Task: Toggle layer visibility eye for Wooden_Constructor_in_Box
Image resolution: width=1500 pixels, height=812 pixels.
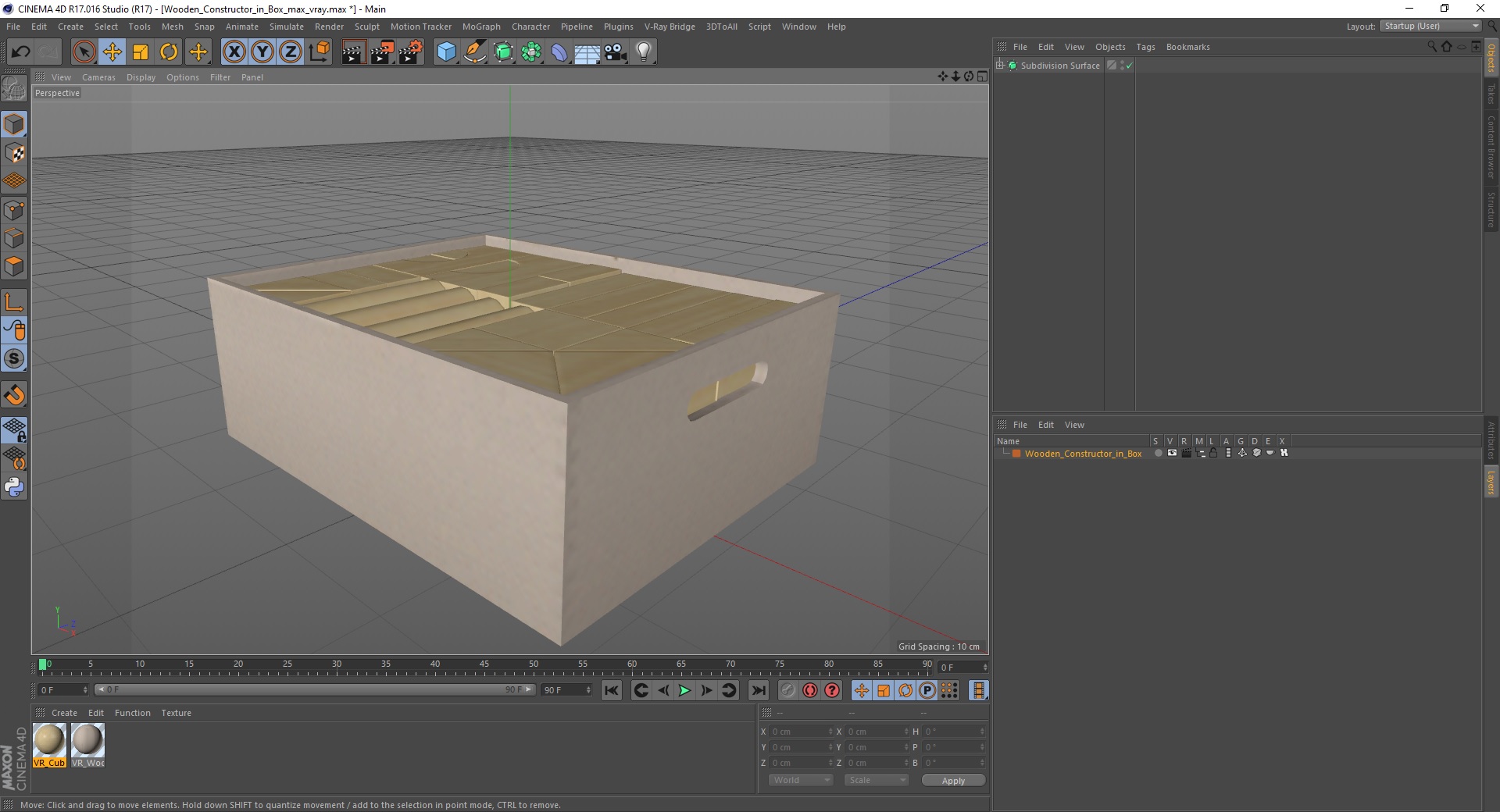Action: pyautogui.click(x=1172, y=453)
